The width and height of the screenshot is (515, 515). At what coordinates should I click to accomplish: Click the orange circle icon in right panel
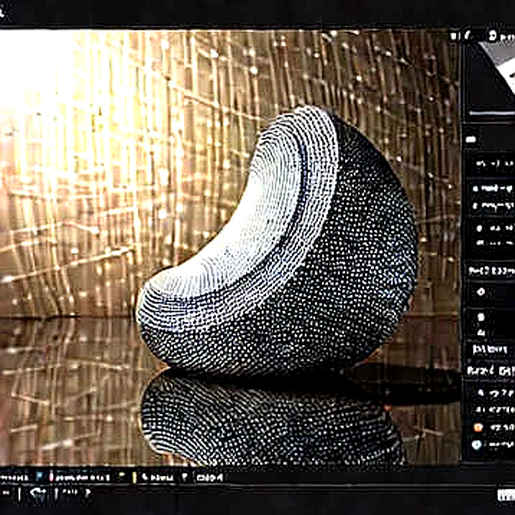(x=478, y=427)
